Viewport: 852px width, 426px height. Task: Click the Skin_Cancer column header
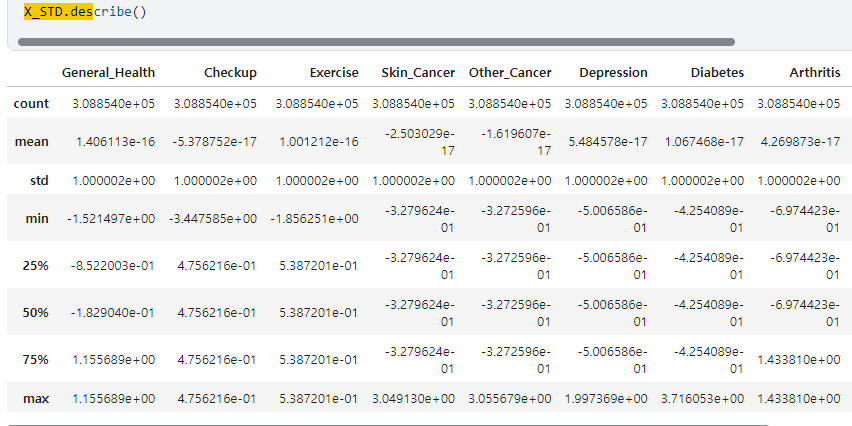[x=418, y=73]
